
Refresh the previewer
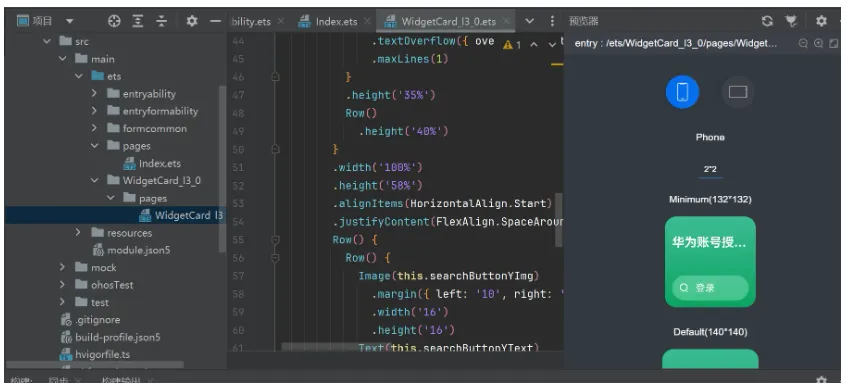coord(767,21)
